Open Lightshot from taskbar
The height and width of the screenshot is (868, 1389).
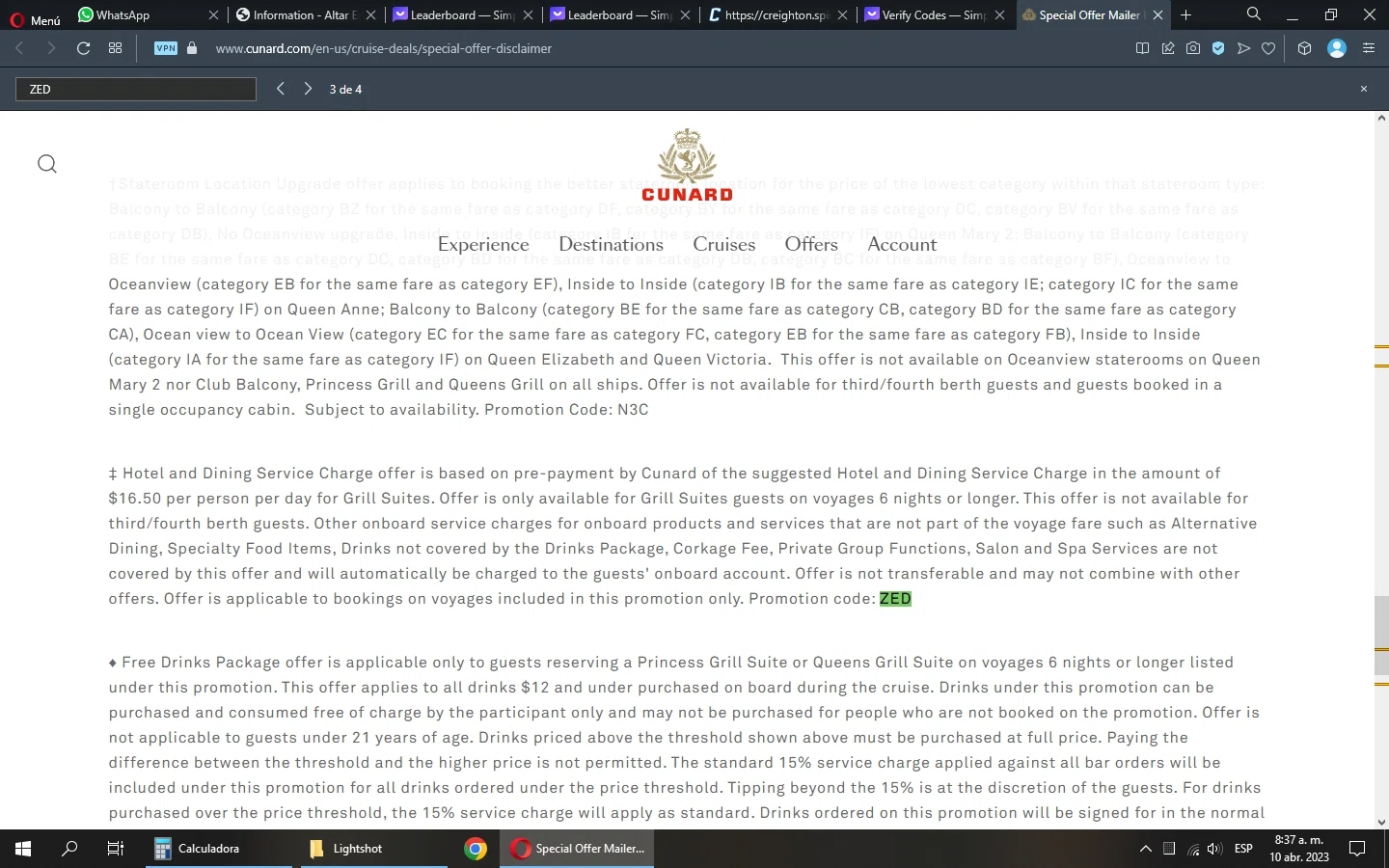pyautogui.click(x=374, y=849)
